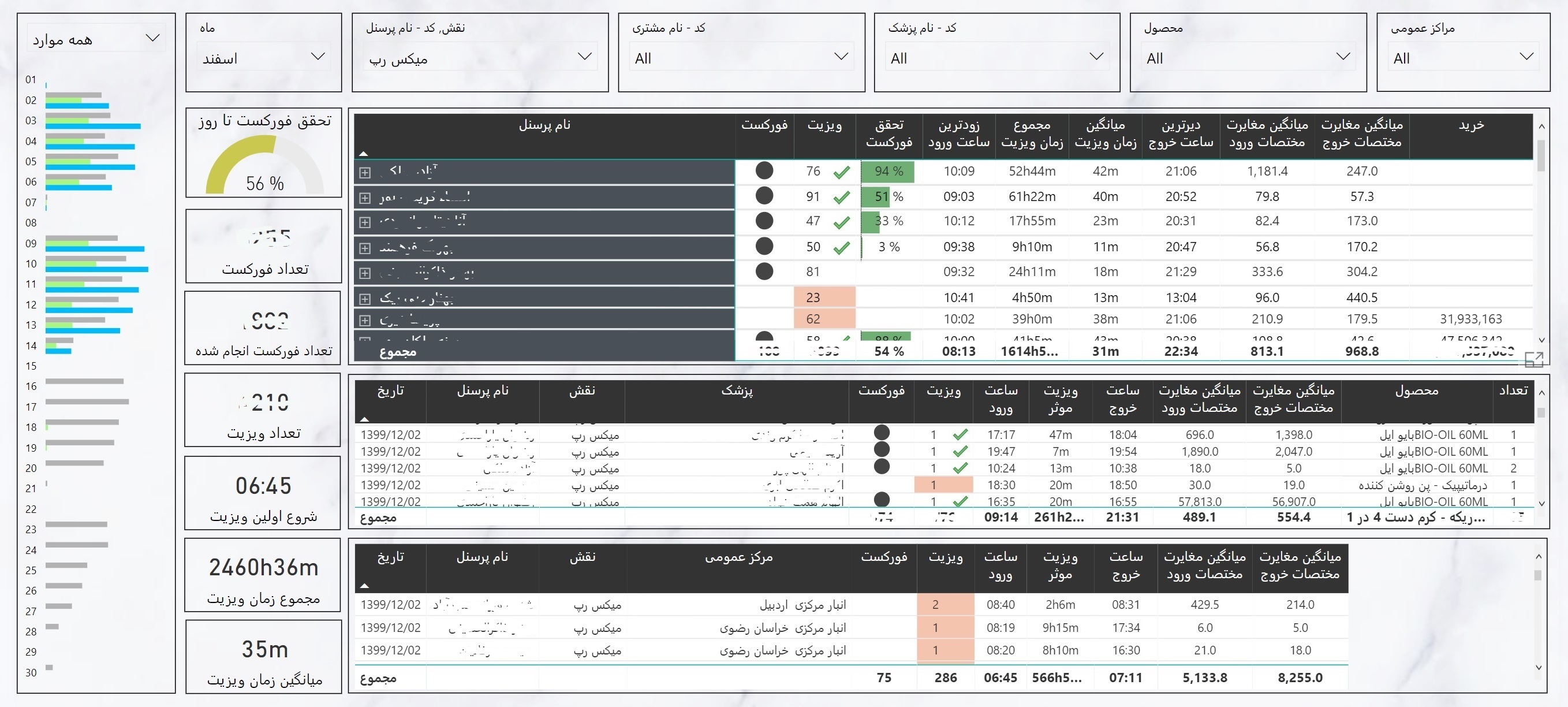This screenshot has width=1568, height=707.
Task: Open focus mode for personnel summary table
Action: [1533, 360]
